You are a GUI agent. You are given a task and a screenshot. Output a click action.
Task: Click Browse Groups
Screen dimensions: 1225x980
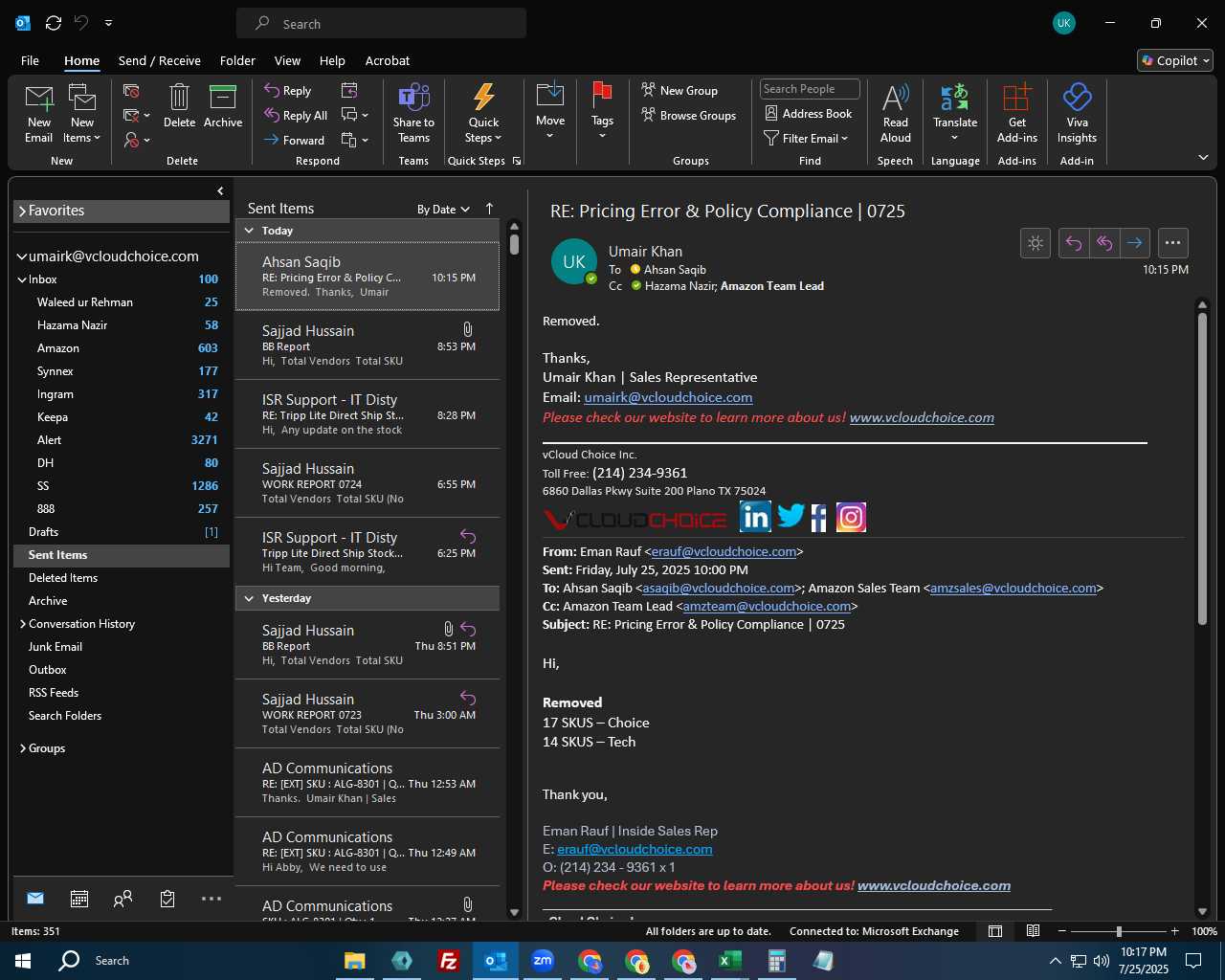pos(689,115)
